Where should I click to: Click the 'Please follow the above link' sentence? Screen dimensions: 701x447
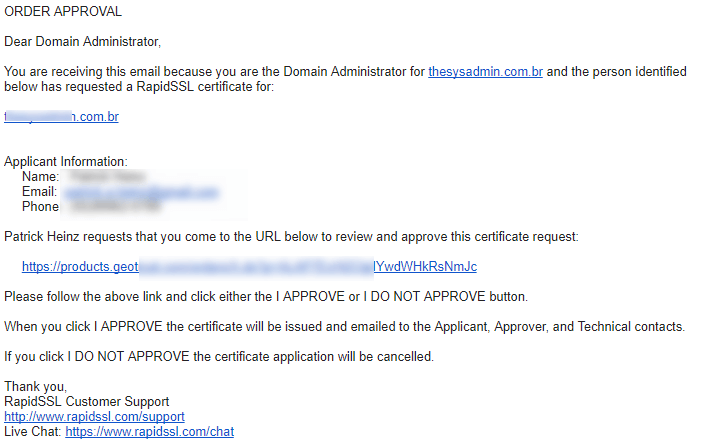pyautogui.click(x=266, y=296)
